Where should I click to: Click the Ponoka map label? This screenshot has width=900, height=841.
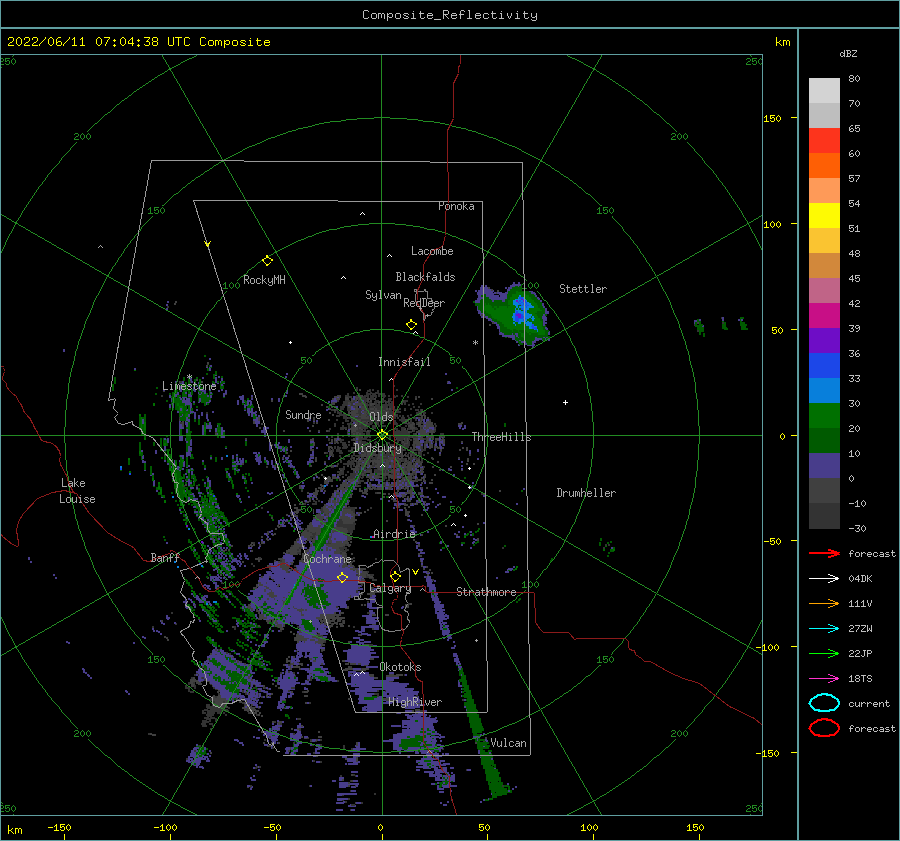[456, 206]
